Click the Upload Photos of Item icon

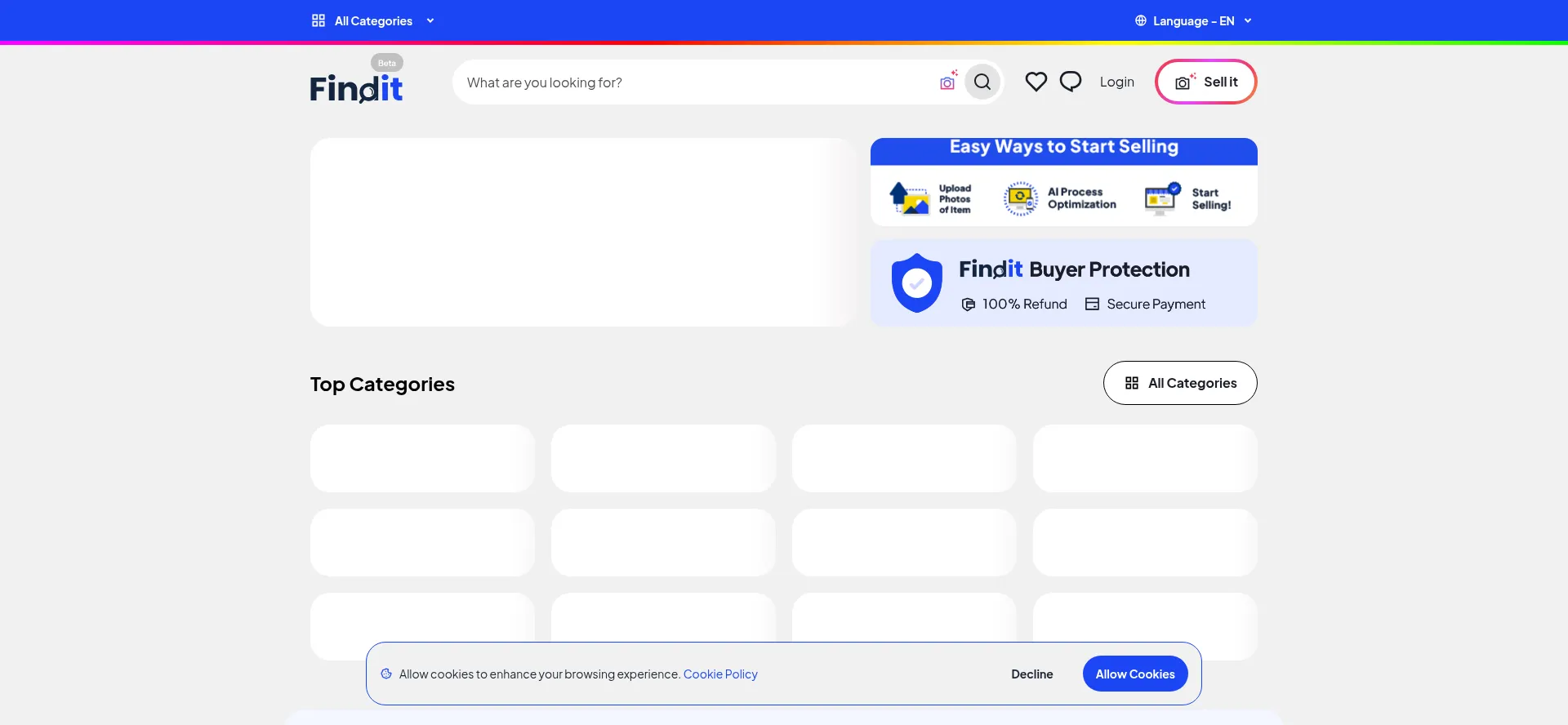[909, 198]
